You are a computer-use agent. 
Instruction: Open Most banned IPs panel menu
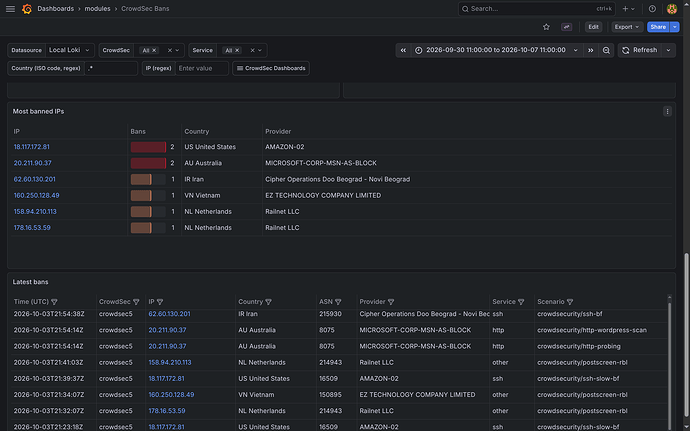tap(667, 111)
